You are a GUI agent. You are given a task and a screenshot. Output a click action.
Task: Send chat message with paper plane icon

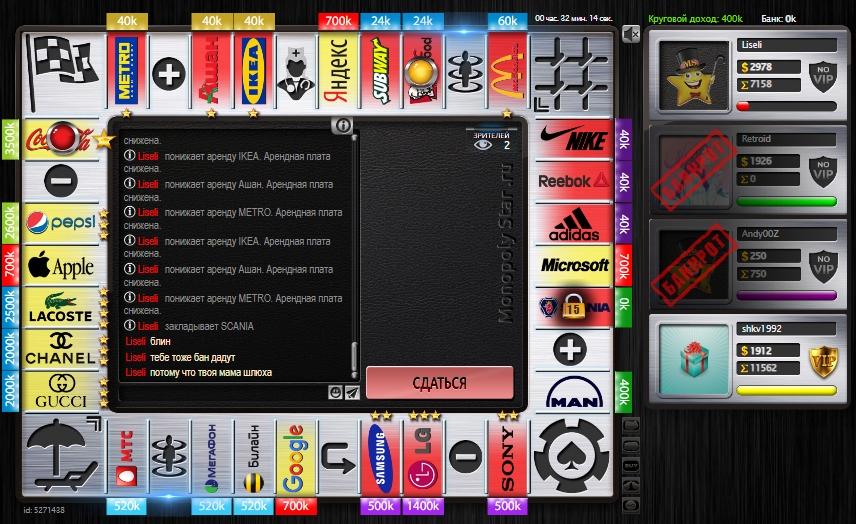352,393
